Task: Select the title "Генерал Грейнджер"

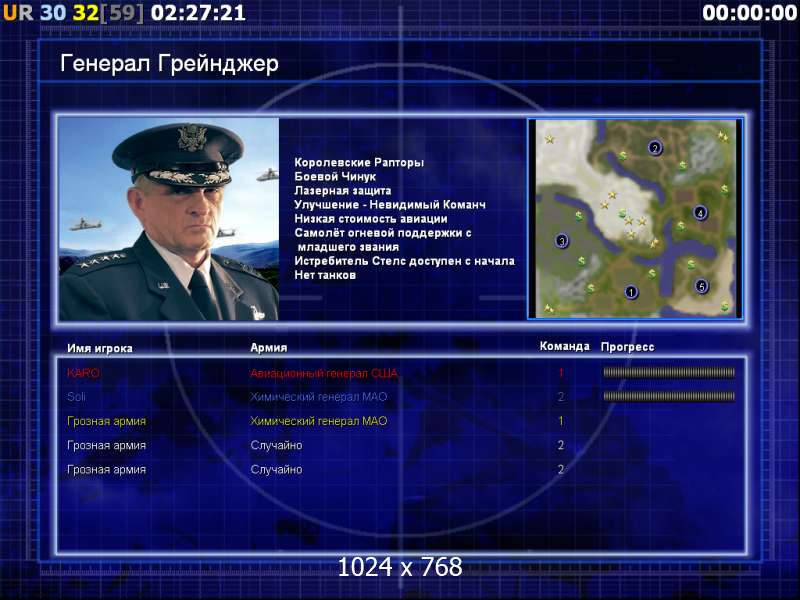Action: point(169,64)
